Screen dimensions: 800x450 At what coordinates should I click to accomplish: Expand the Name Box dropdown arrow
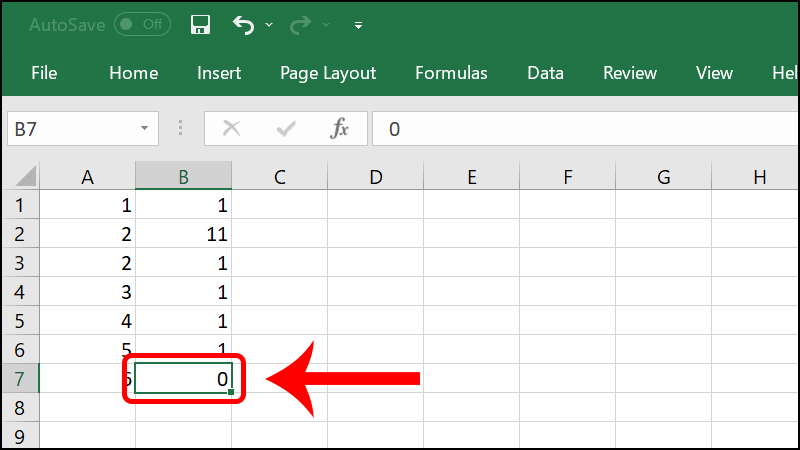pyautogui.click(x=145, y=128)
